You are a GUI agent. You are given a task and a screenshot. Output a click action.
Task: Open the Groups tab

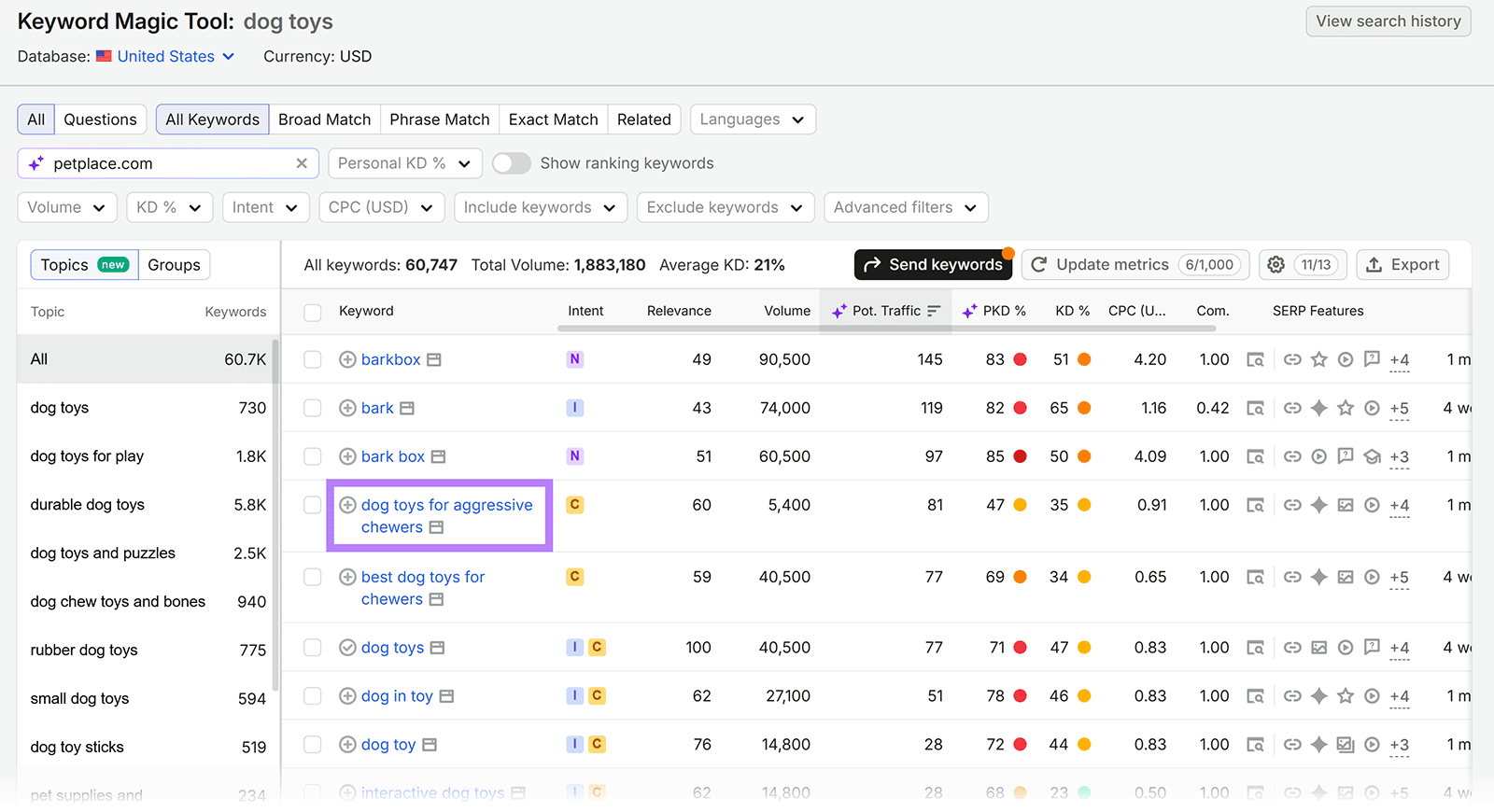coord(175,265)
